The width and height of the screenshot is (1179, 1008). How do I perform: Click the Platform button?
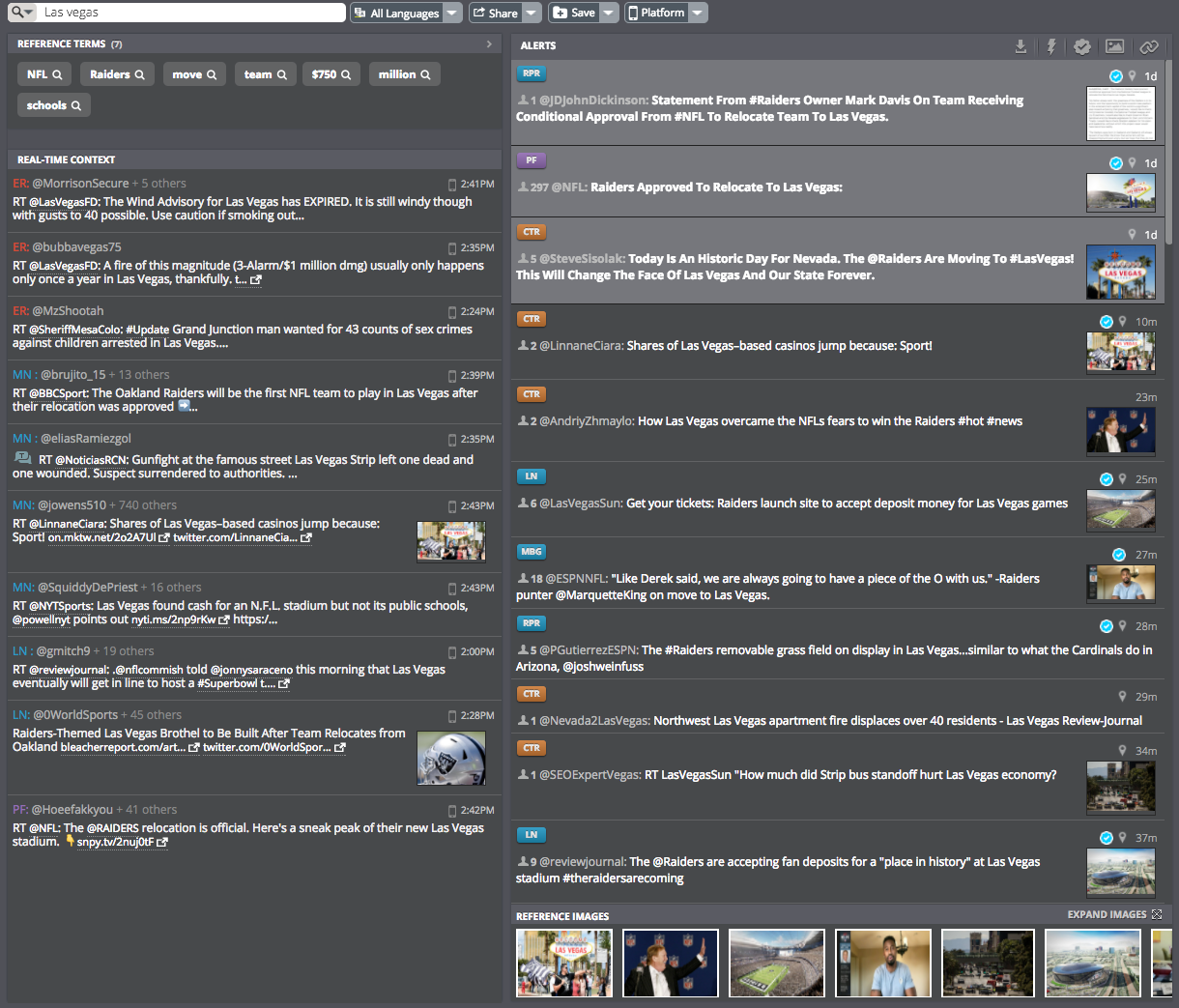[x=656, y=13]
